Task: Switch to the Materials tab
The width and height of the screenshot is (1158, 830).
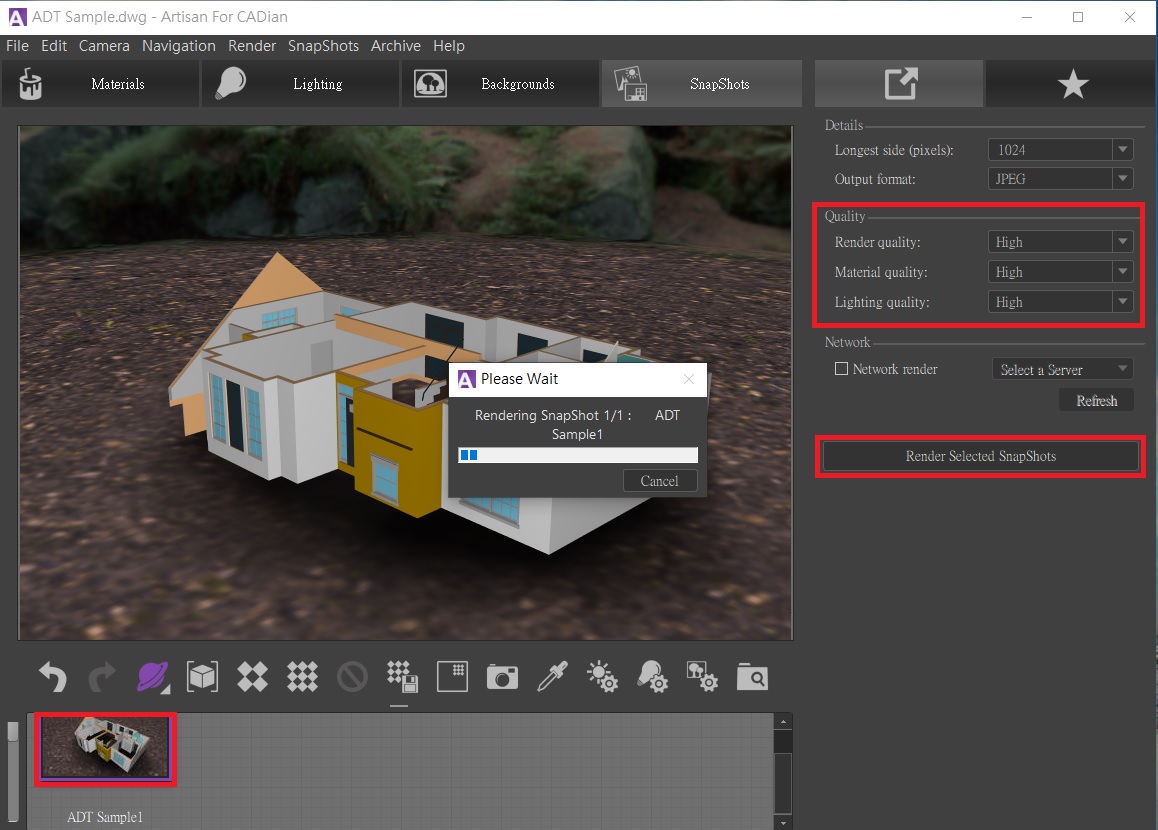Action: (x=101, y=84)
